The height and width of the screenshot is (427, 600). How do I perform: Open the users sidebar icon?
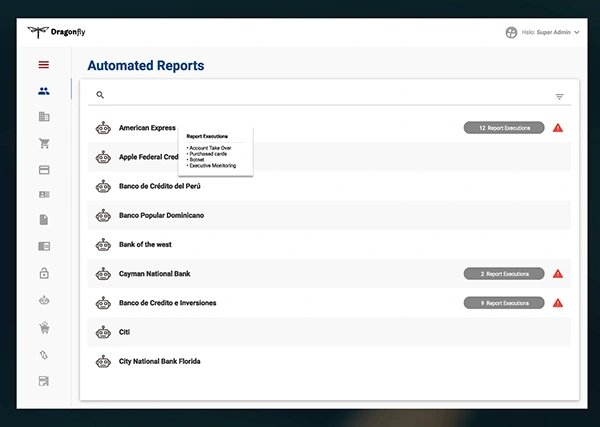[44, 91]
